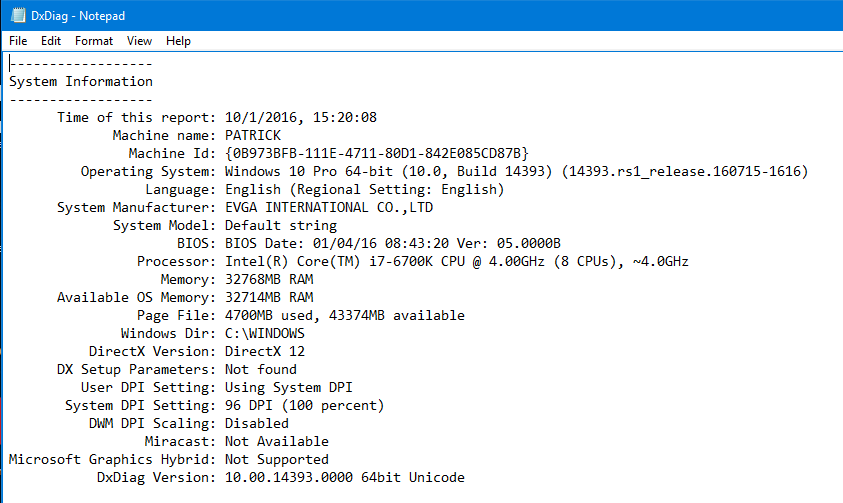Click the 'C:\WINDOWS' directory value

point(265,334)
